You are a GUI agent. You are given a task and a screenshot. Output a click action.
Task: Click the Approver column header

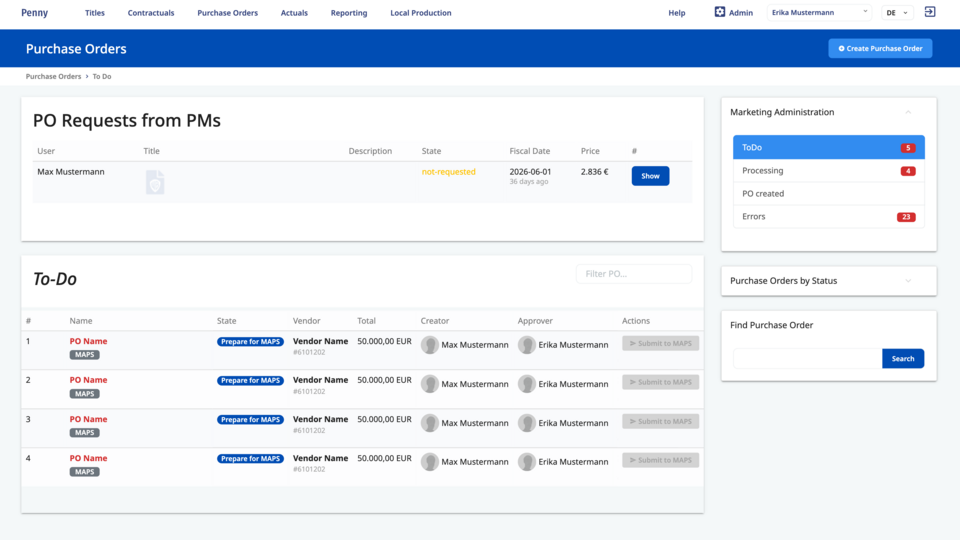[535, 321]
